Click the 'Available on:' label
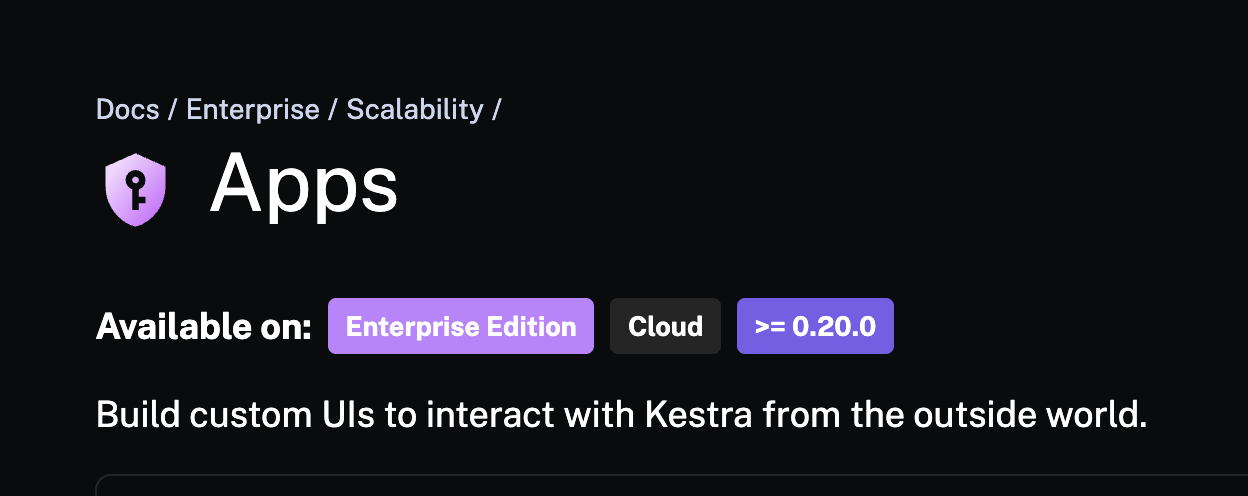 pyautogui.click(x=204, y=326)
